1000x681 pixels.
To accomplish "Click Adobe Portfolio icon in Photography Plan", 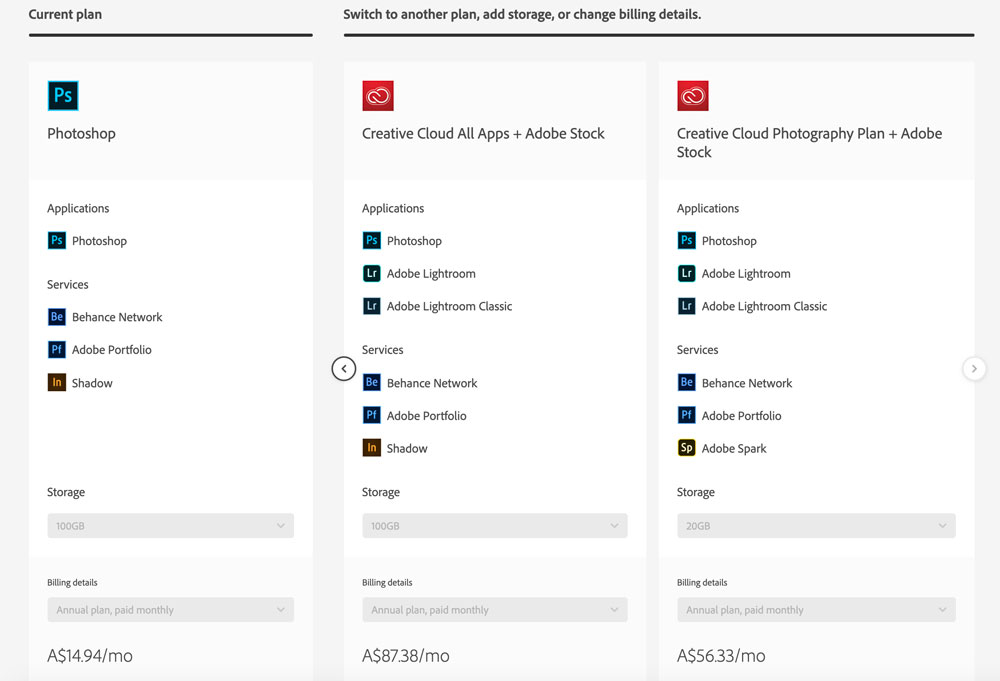I will (687, 416).
